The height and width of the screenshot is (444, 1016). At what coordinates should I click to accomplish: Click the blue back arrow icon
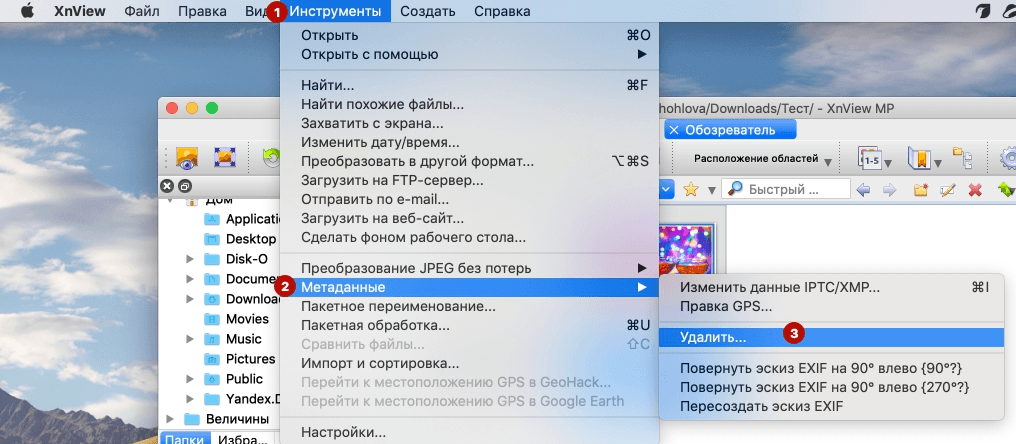click(862, 190)
